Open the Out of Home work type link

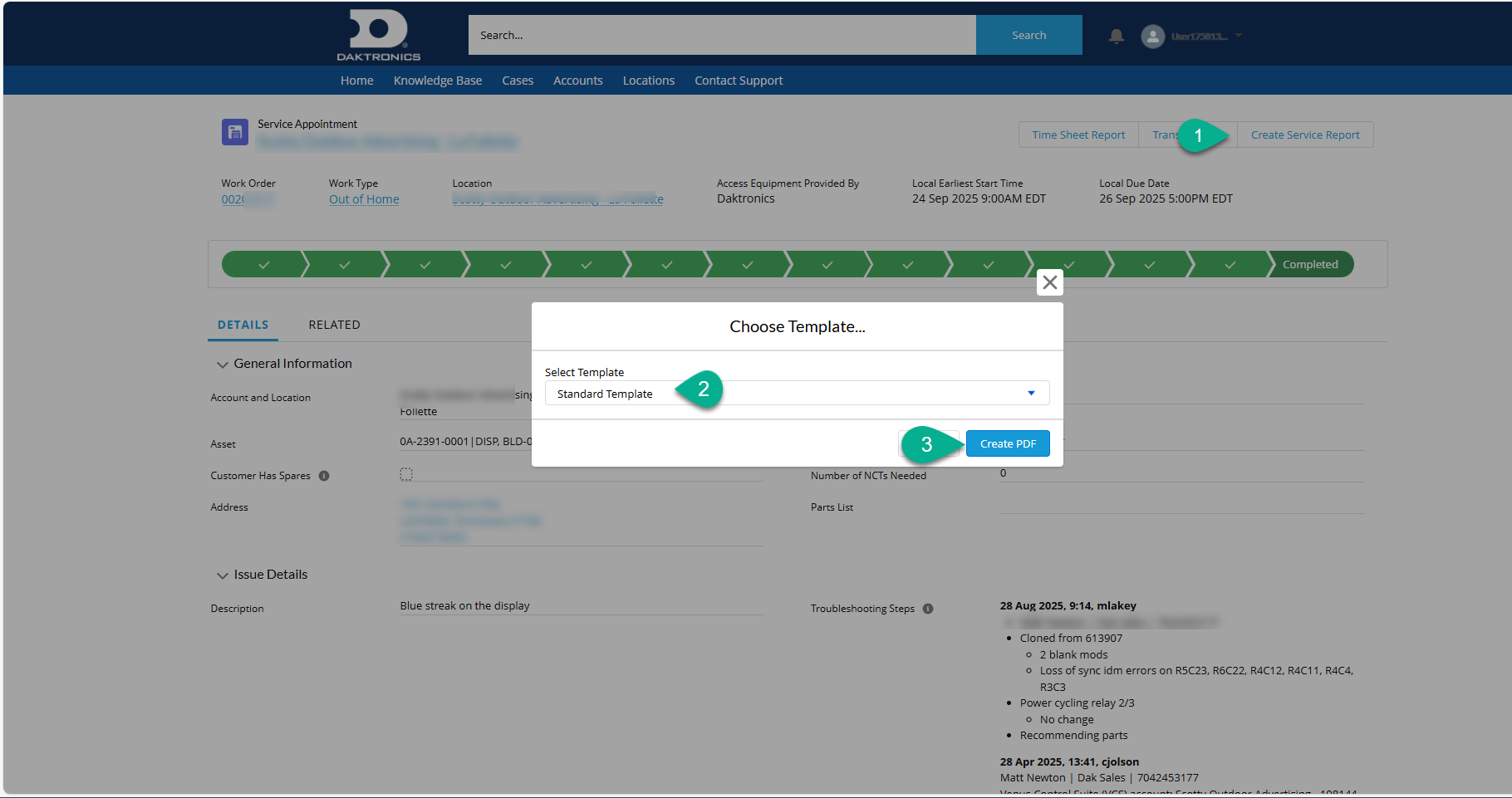(x=364, y=199)
